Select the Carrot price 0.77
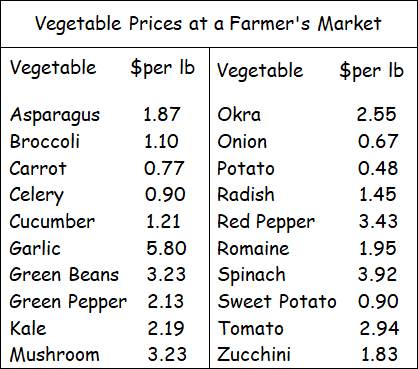 164,168
